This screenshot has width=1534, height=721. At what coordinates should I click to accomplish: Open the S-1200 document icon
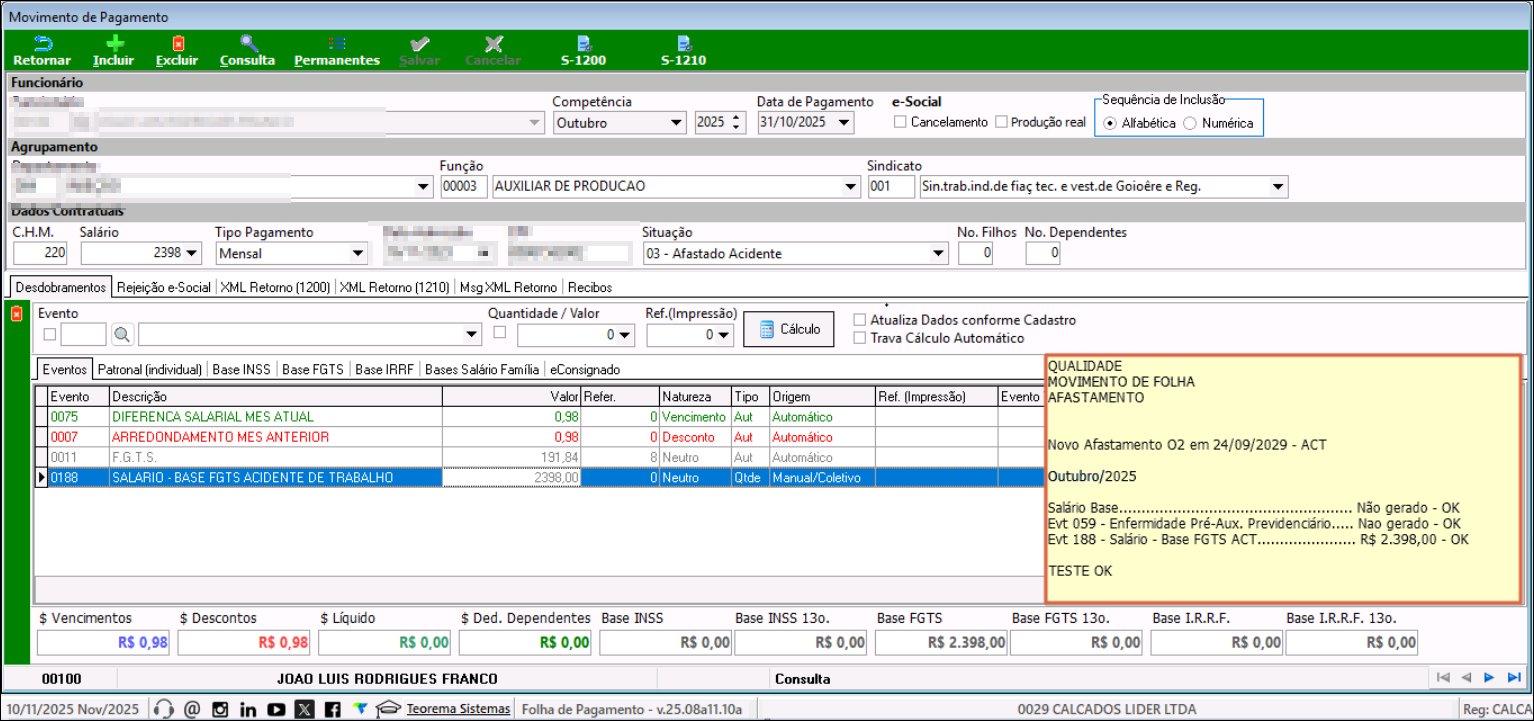pos(583,44)
